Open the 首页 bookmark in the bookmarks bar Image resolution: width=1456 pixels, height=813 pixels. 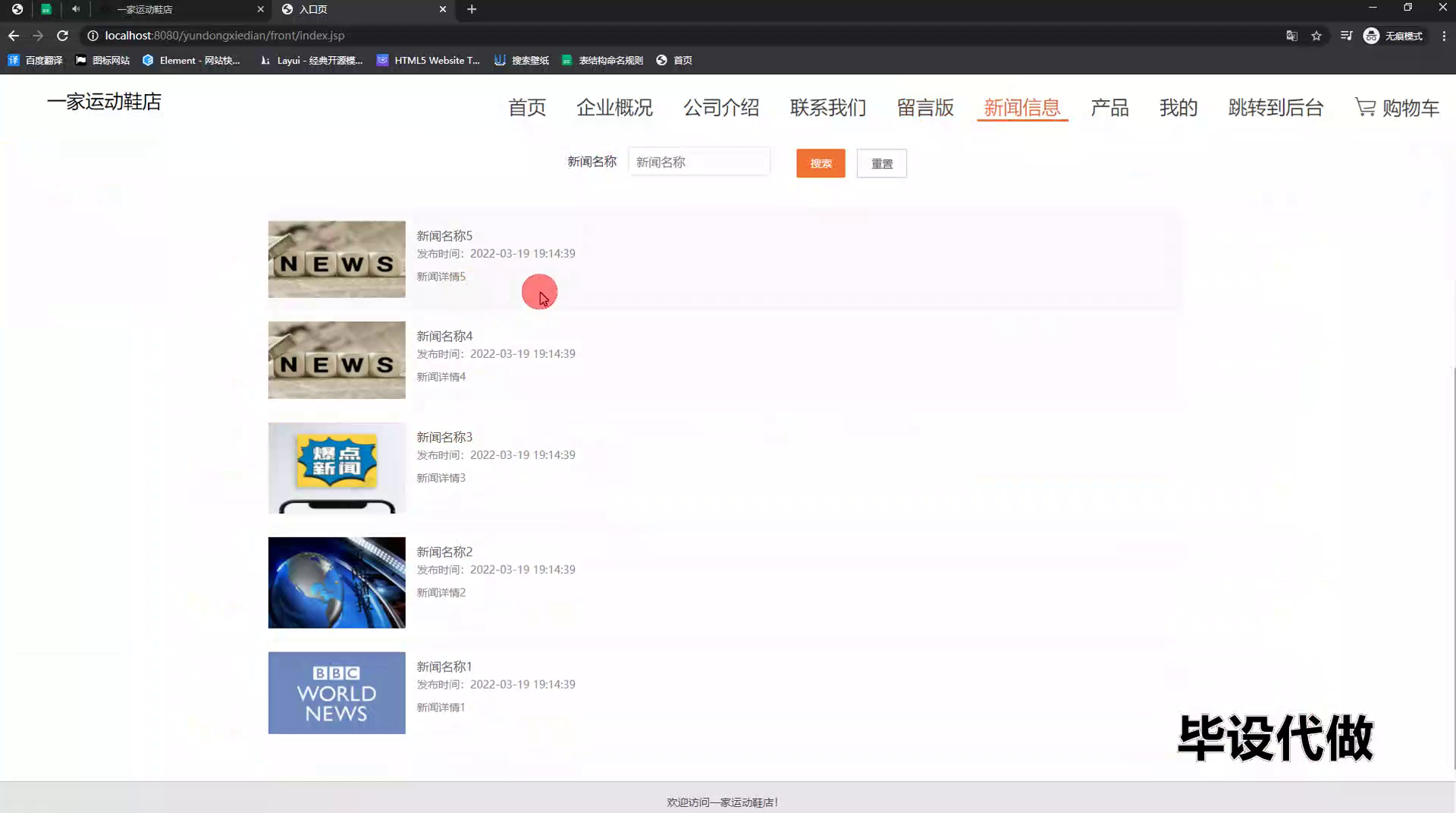click(x=674, y=60)
